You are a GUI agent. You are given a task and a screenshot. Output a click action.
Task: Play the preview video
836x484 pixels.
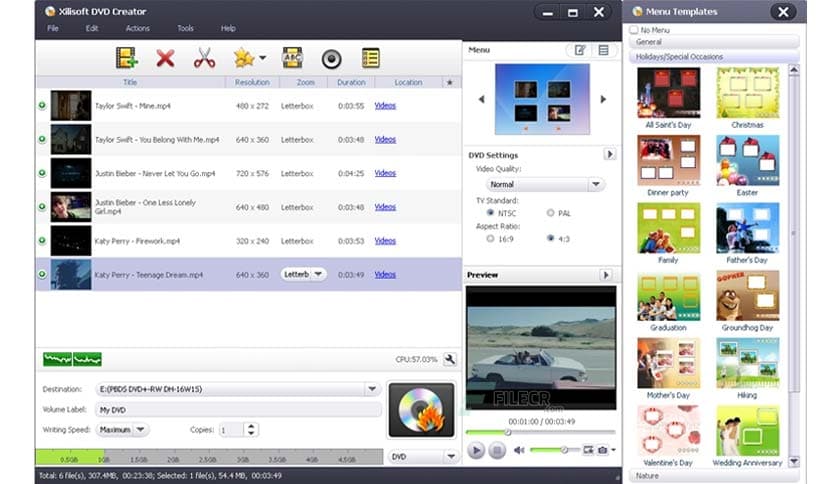click(476, 450)
